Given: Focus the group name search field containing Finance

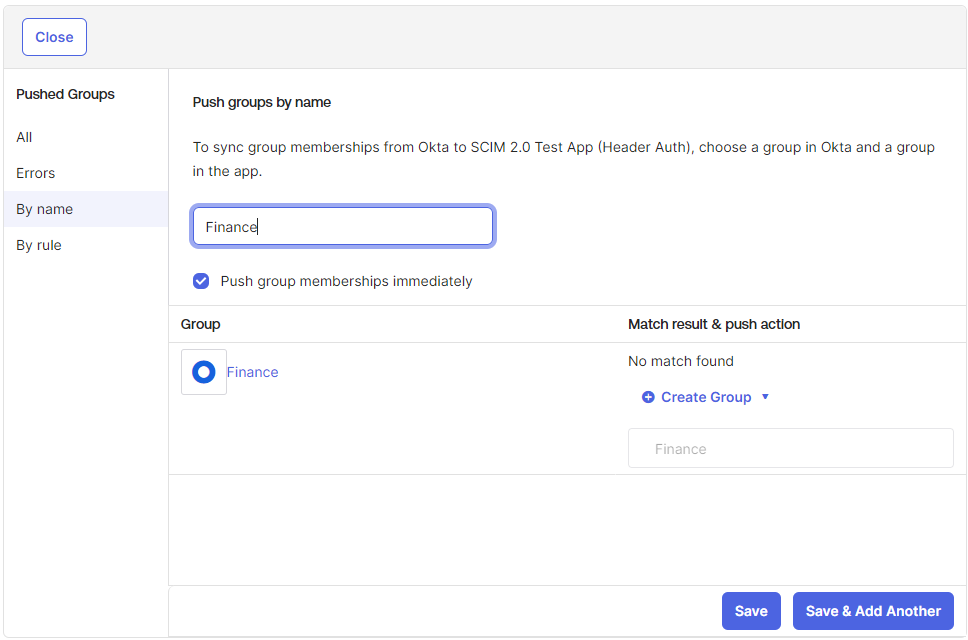Looking at the screenshot, I should coord(343,226).
